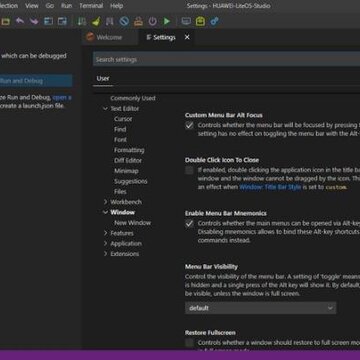This screenshot has width=360, height=360.
Task: Click the blue window icon beside the forward arrow
Action: [x=48, y=22]
